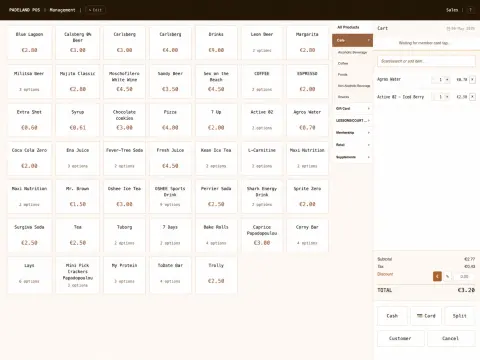Add Margarita to cart
This screenshot has height=360, width=480.
[x=307, y=43]
